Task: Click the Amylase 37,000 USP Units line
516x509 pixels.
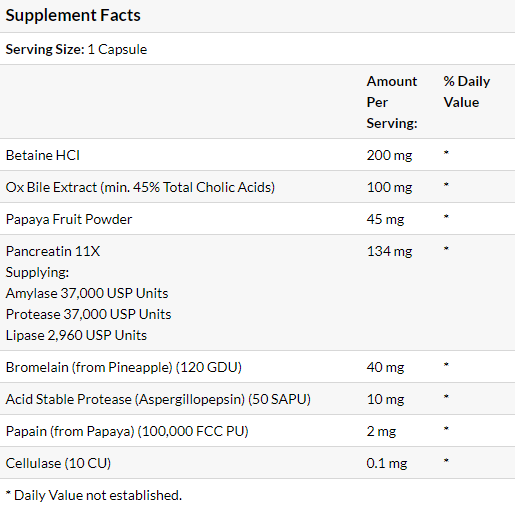Action: pos(87,293)
